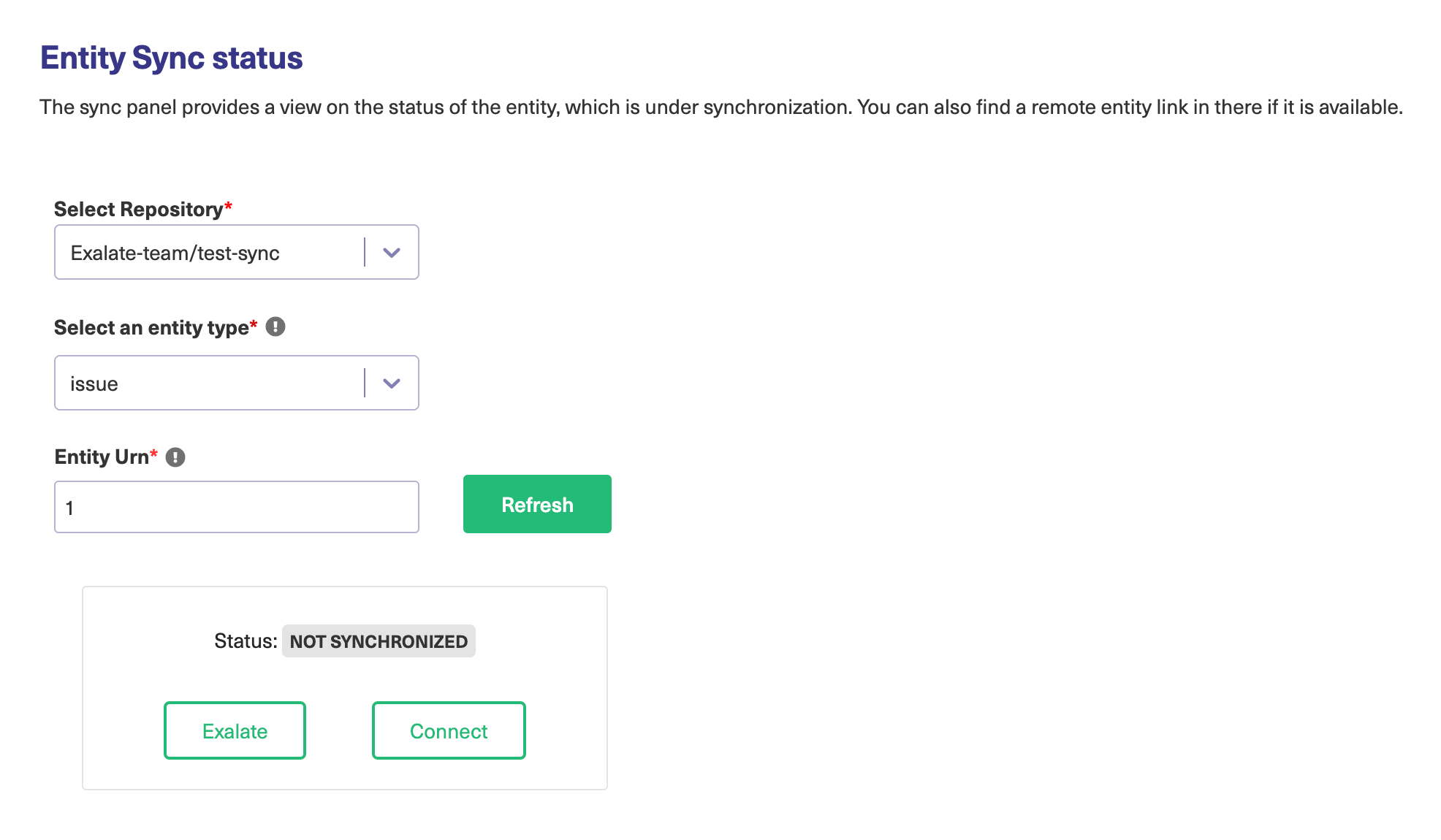
Task: Click the NOT SYNCHRONIZED status badge
Action: (x=379, y=641)
